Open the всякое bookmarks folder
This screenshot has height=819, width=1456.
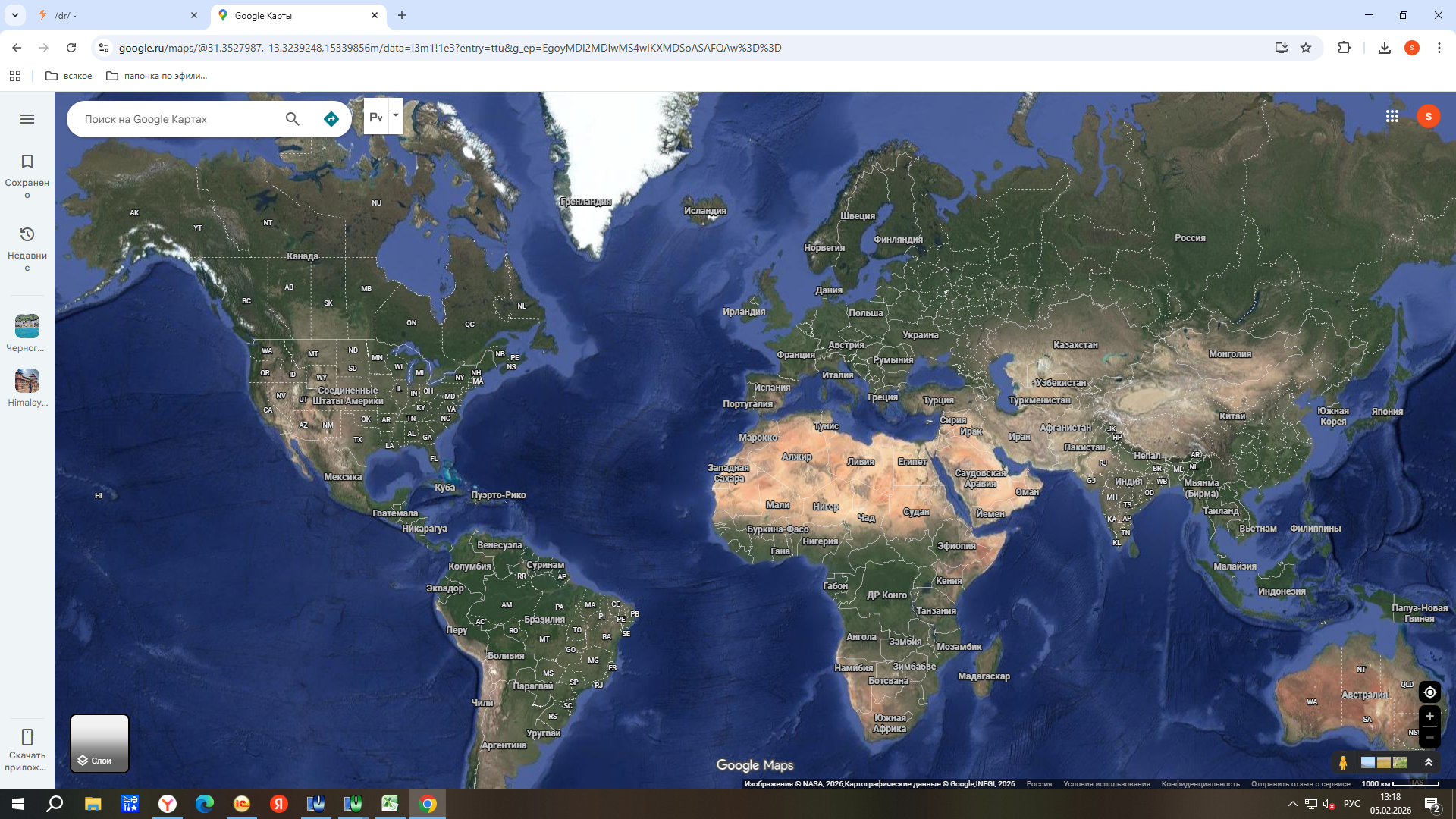tap(69, 76)
